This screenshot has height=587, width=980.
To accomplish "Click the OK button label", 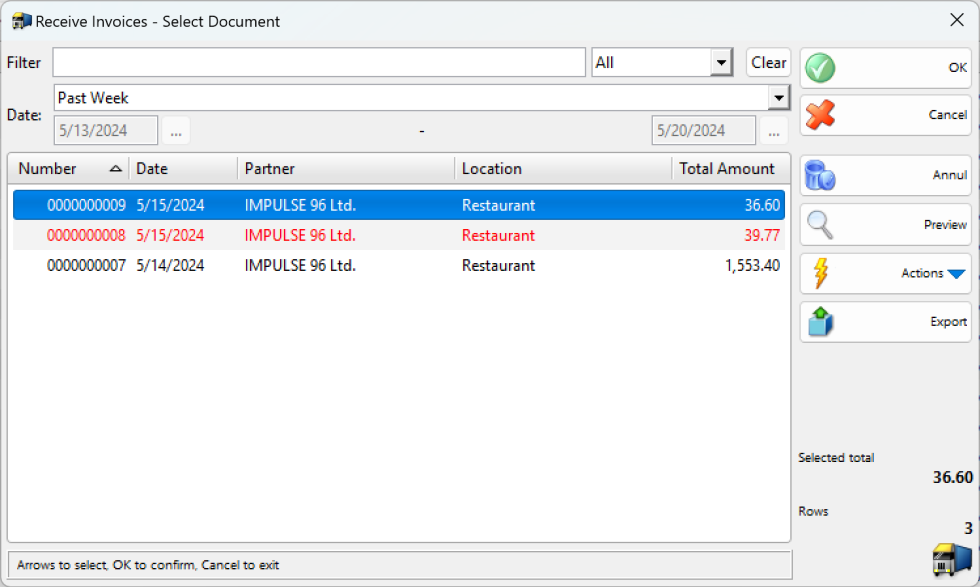I will pos(958,68).
